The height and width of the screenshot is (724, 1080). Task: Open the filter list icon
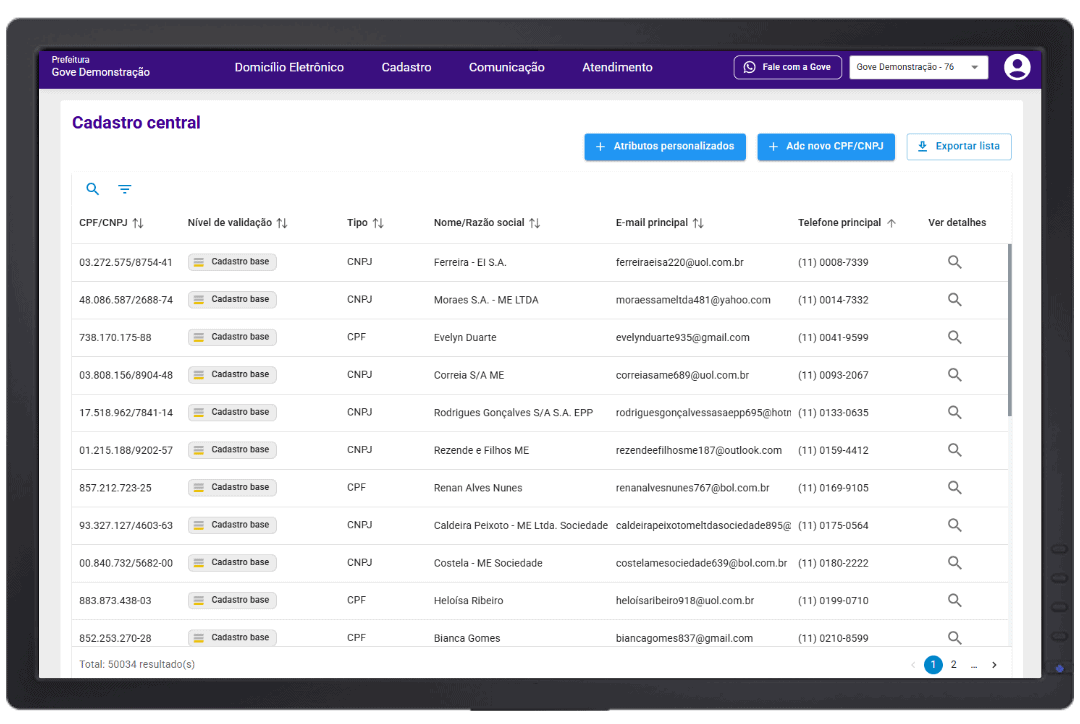click(125, 189)
